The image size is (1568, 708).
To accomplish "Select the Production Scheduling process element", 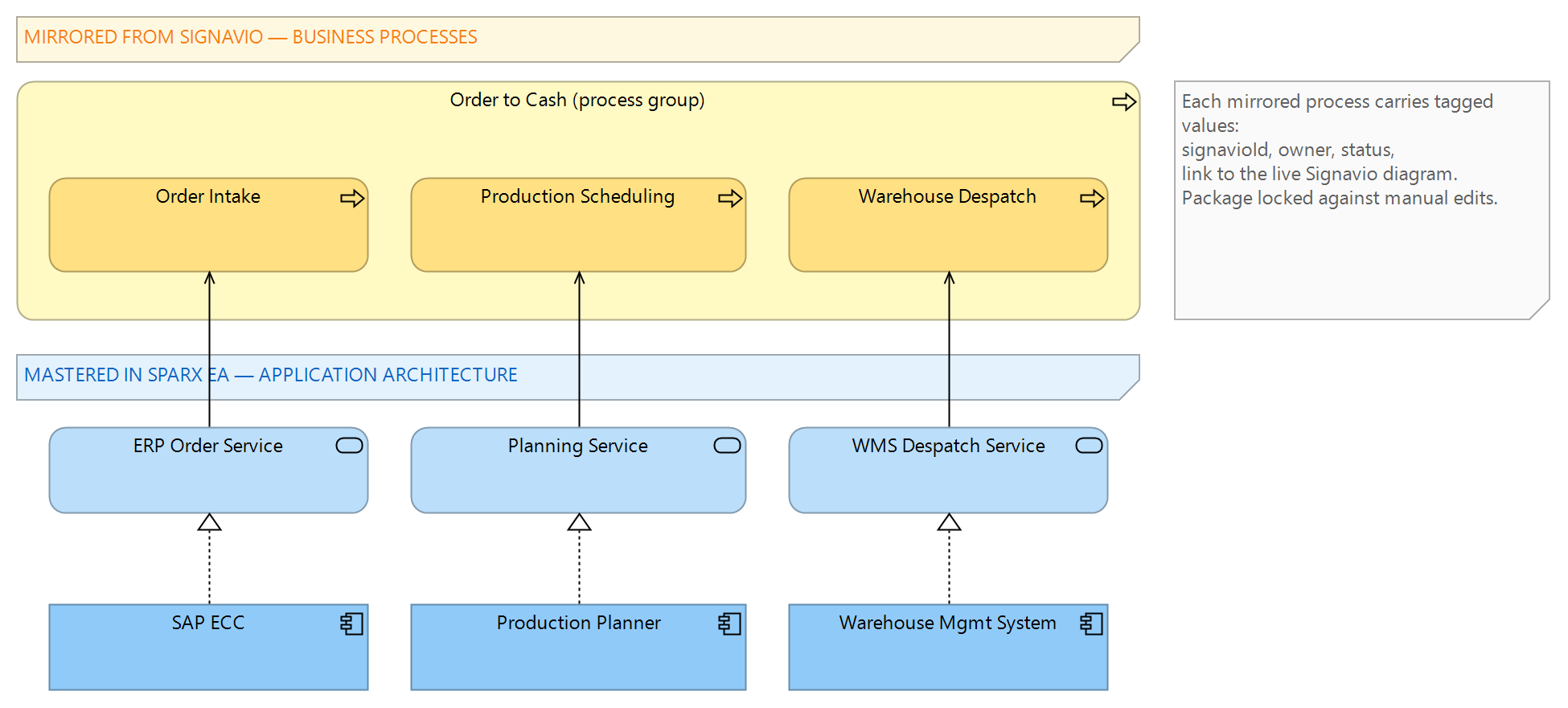I will tap(578, 225).
